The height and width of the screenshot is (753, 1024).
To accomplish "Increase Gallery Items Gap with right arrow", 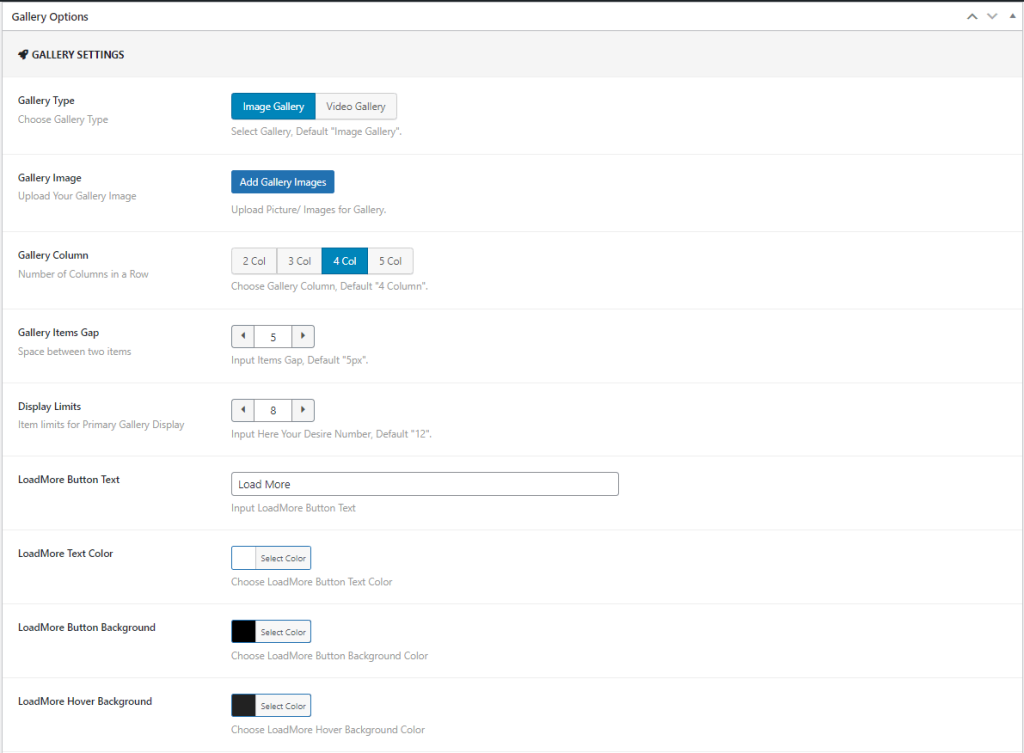I will click(x=303, y=337).
